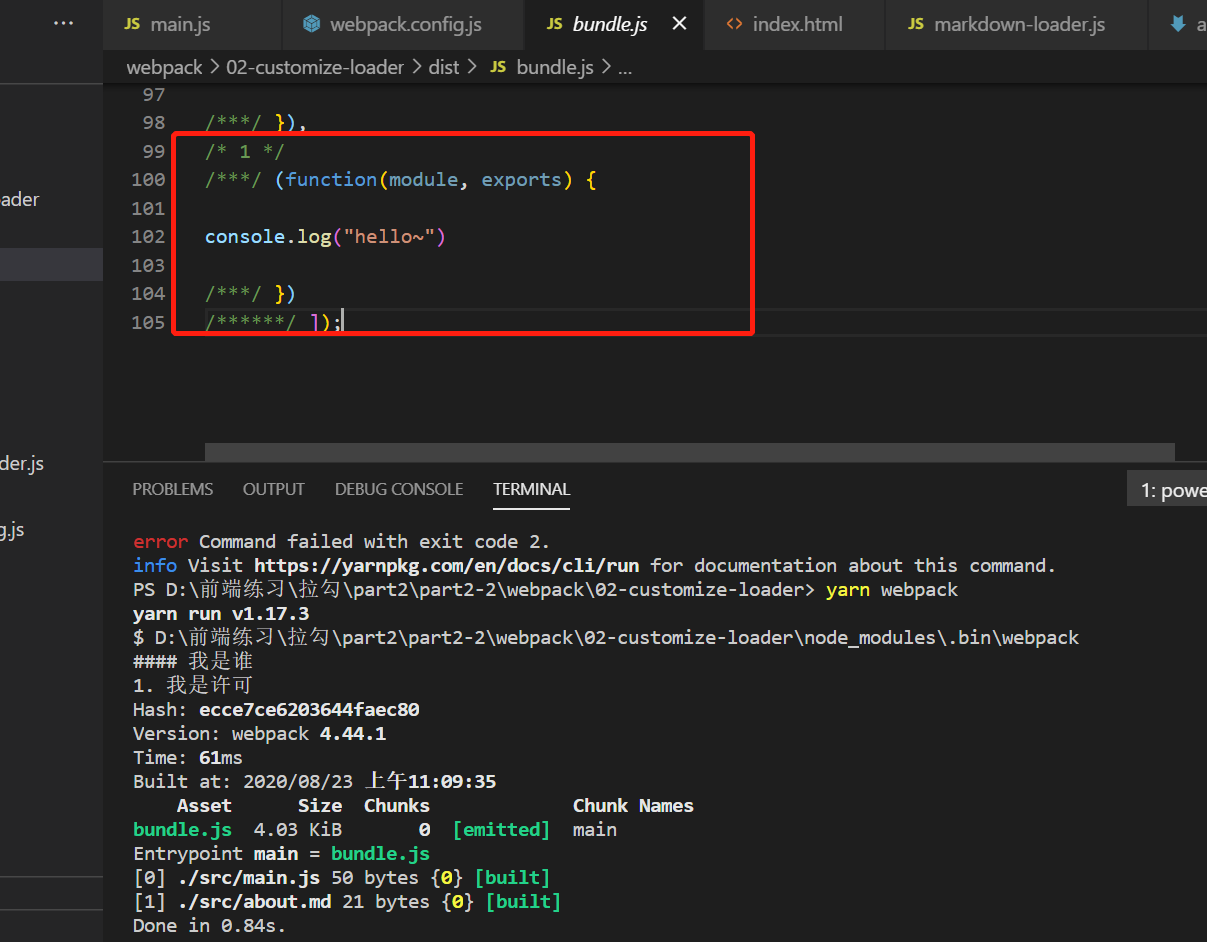Click the webpack breadcrumb segment
This screenshot has width=1207, height=942.
[x=164, y=67]
